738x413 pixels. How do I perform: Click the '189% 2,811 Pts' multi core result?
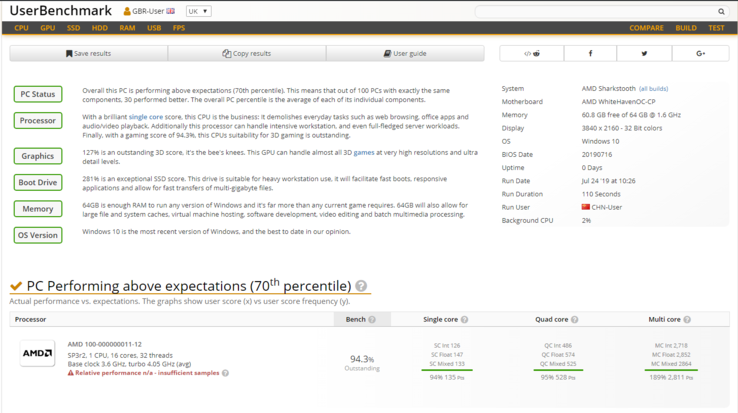coord(671,378)
